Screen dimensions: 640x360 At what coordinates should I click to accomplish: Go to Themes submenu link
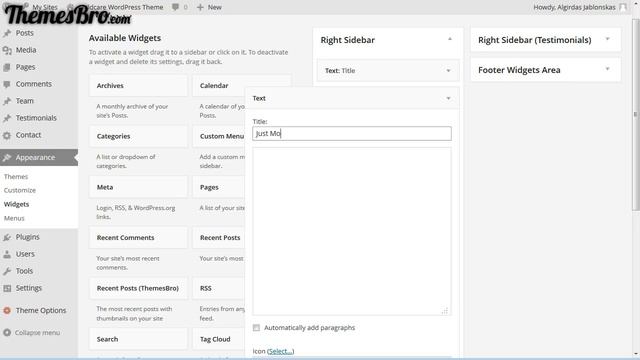16,177
